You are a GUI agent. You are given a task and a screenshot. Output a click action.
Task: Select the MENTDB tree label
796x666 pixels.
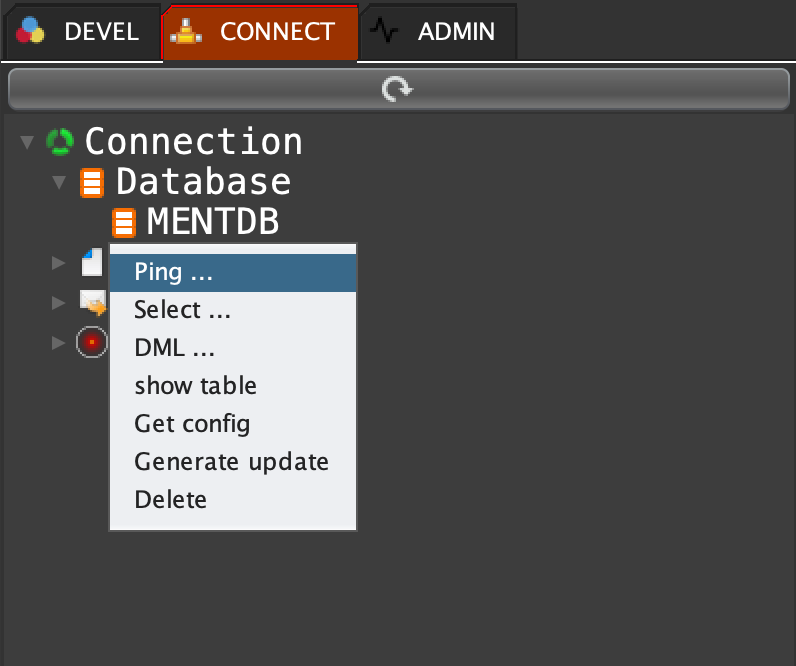(x=212, y=222)
